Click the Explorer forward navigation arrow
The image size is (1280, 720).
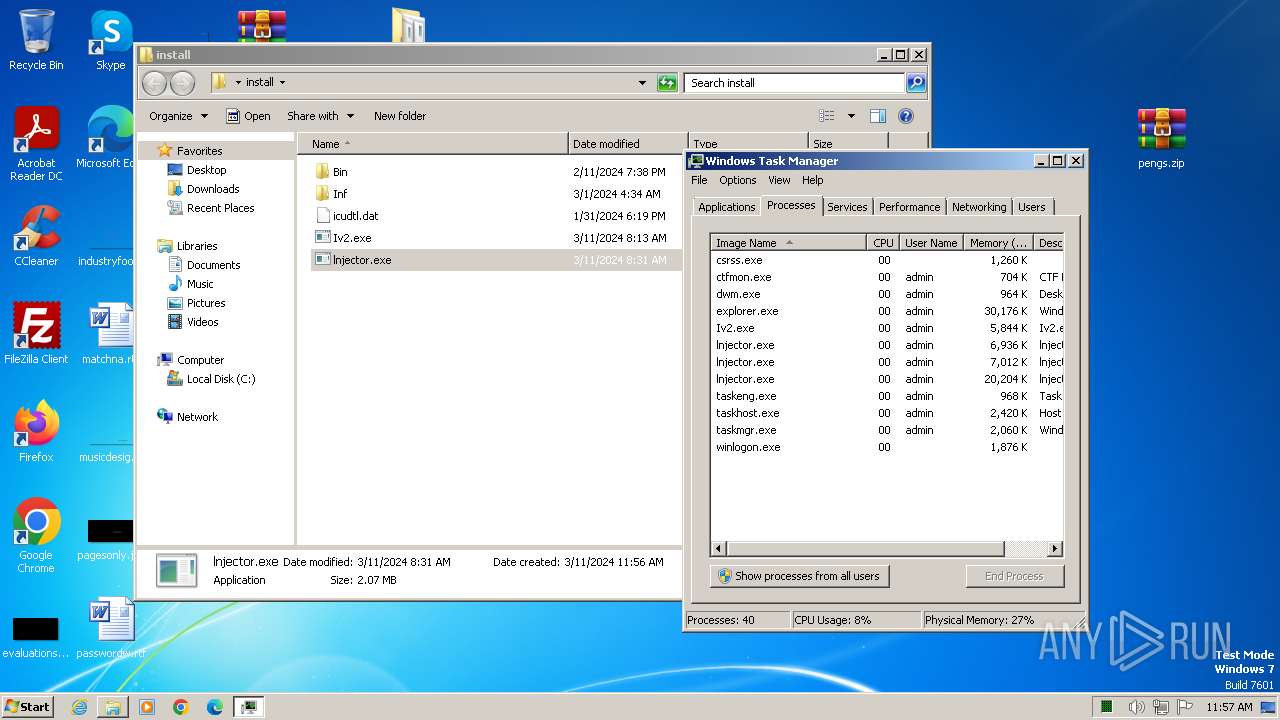(x=182, y=83)
